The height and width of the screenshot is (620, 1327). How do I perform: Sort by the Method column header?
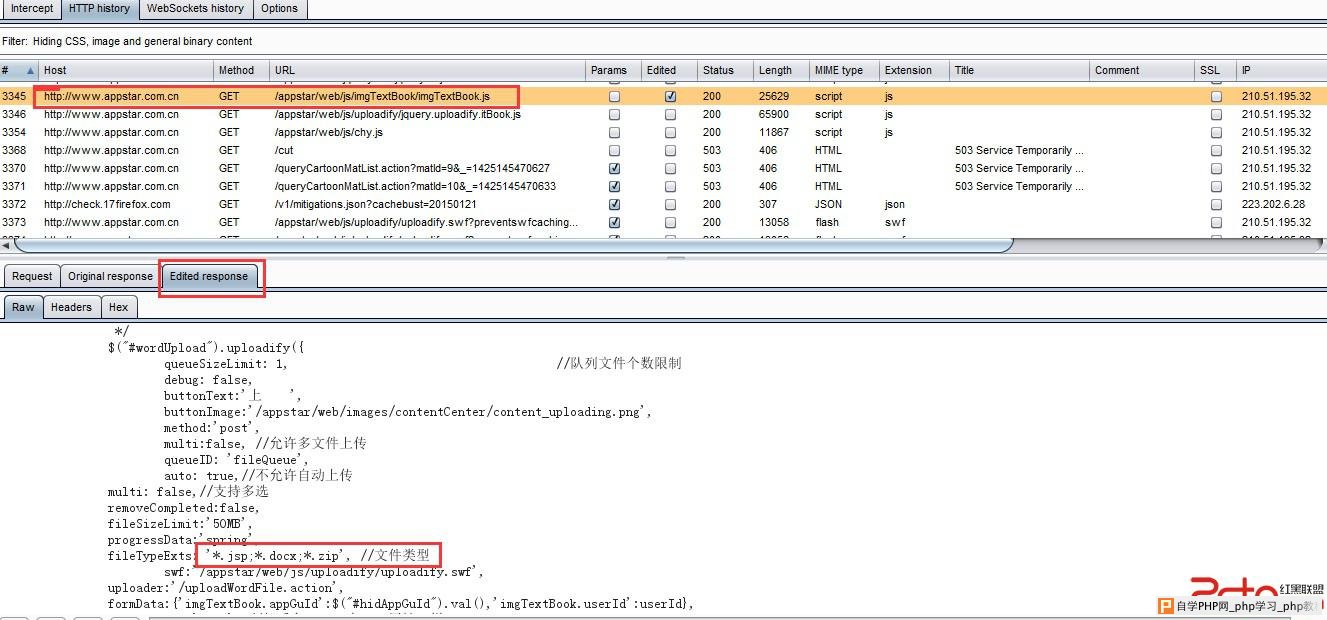[242, 70]
